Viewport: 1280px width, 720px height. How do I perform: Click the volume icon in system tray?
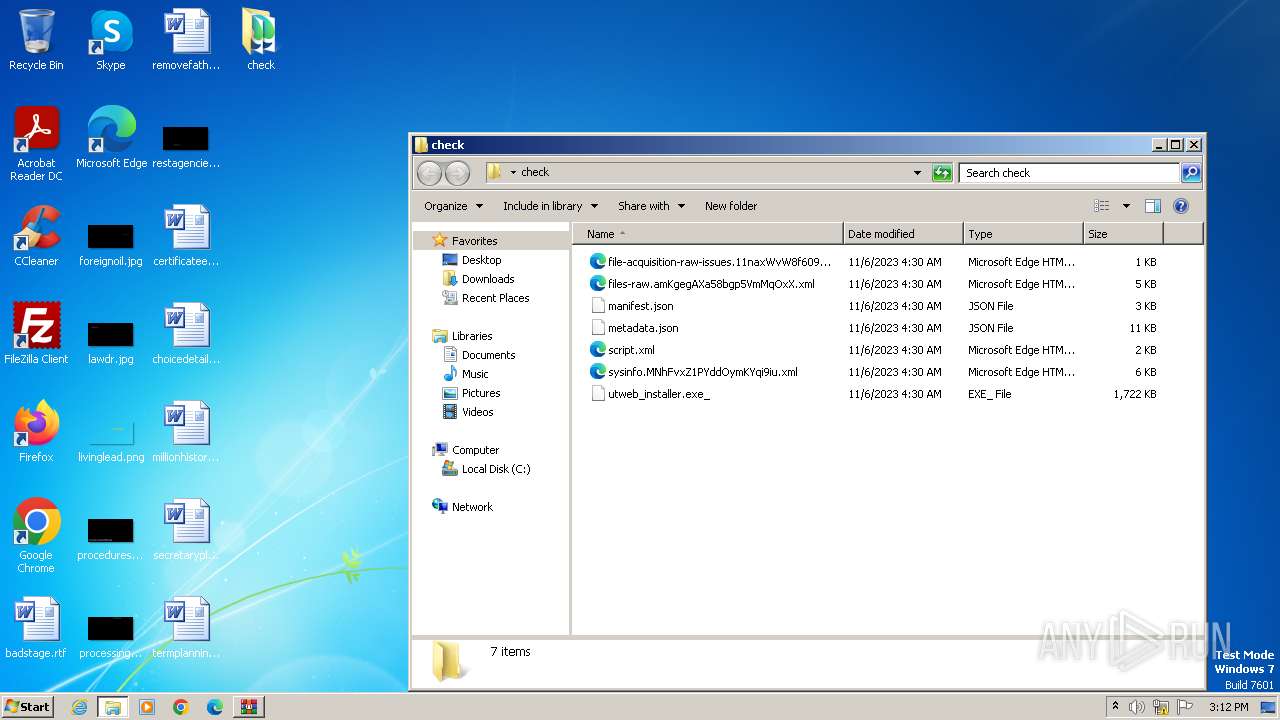point(1137,707)
